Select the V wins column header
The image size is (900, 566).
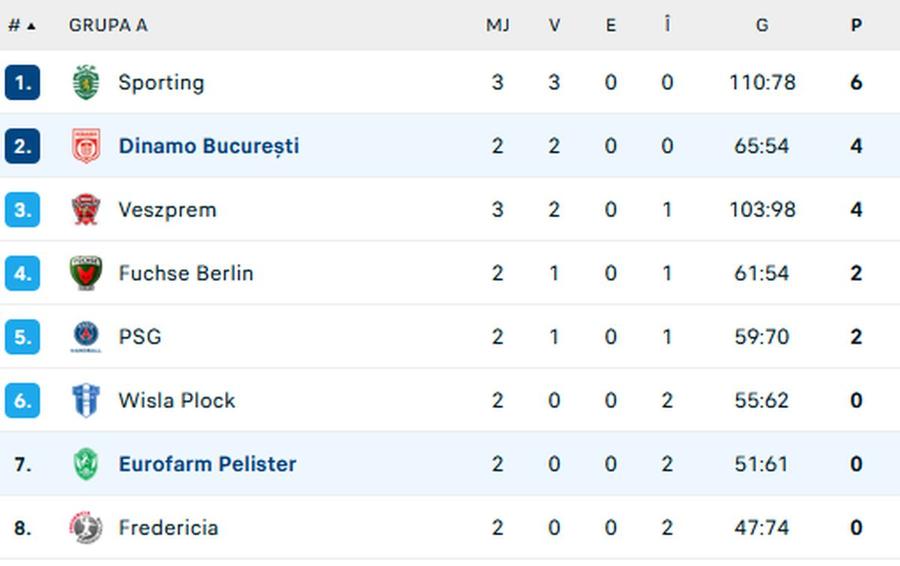pyautogui.click(x=554, y=25)
